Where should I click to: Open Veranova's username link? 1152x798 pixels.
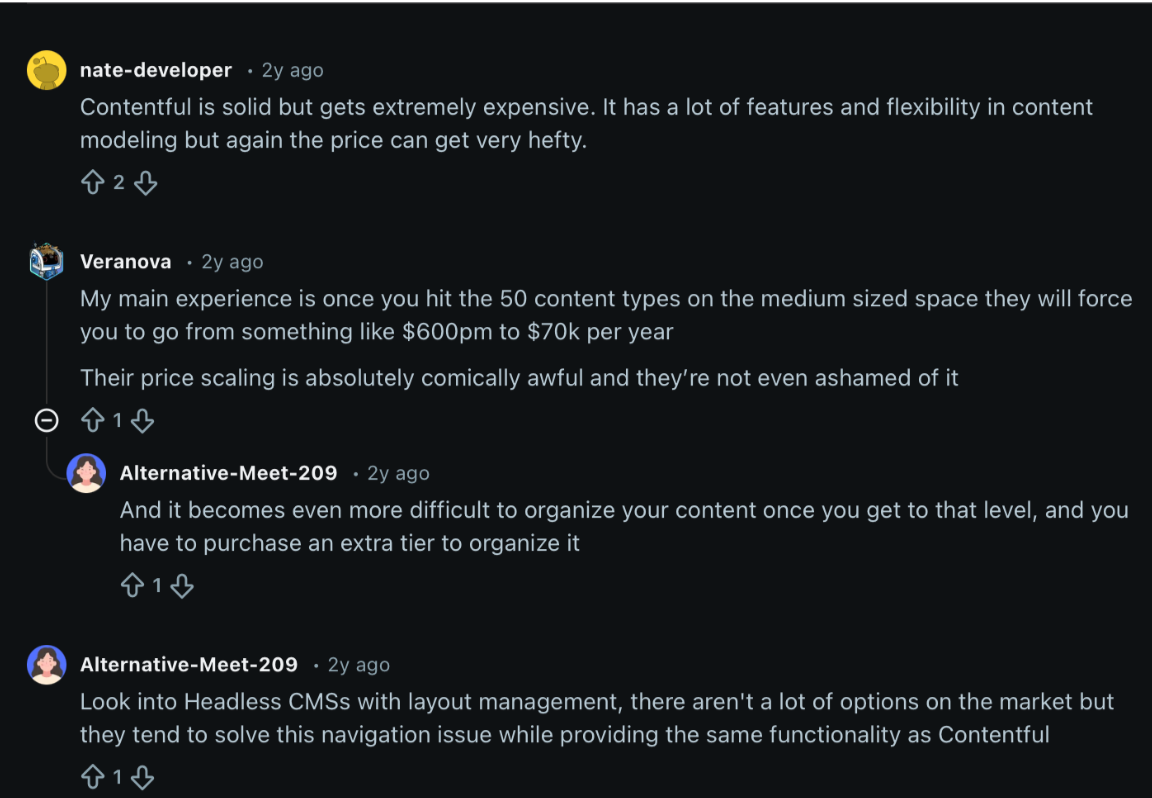click(126, 262)
